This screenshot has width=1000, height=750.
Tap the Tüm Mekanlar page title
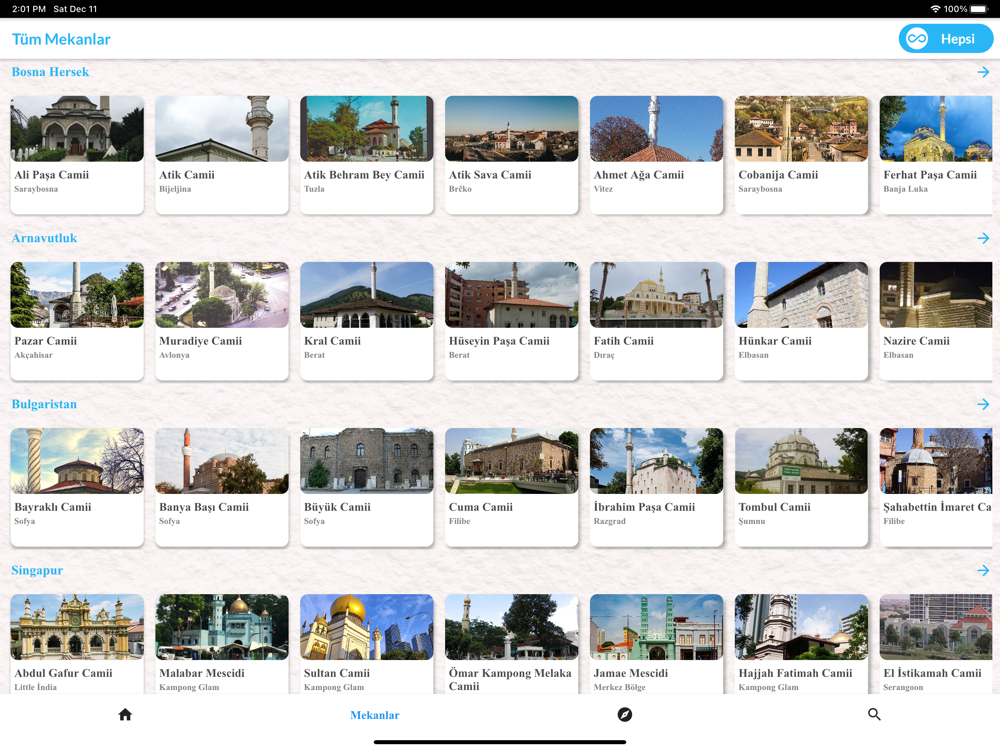click(61, 39)
